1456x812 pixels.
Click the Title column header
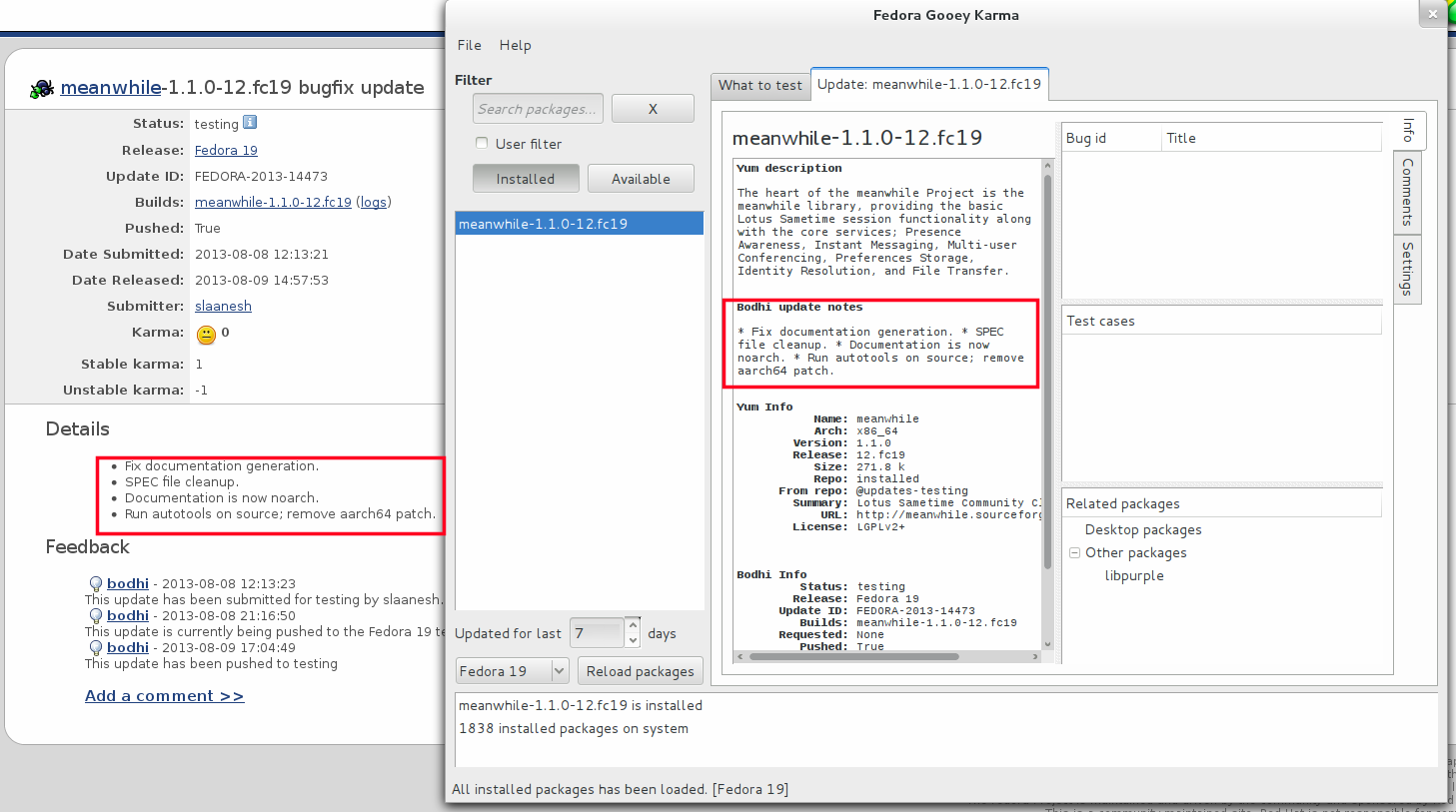[1272, 138]
